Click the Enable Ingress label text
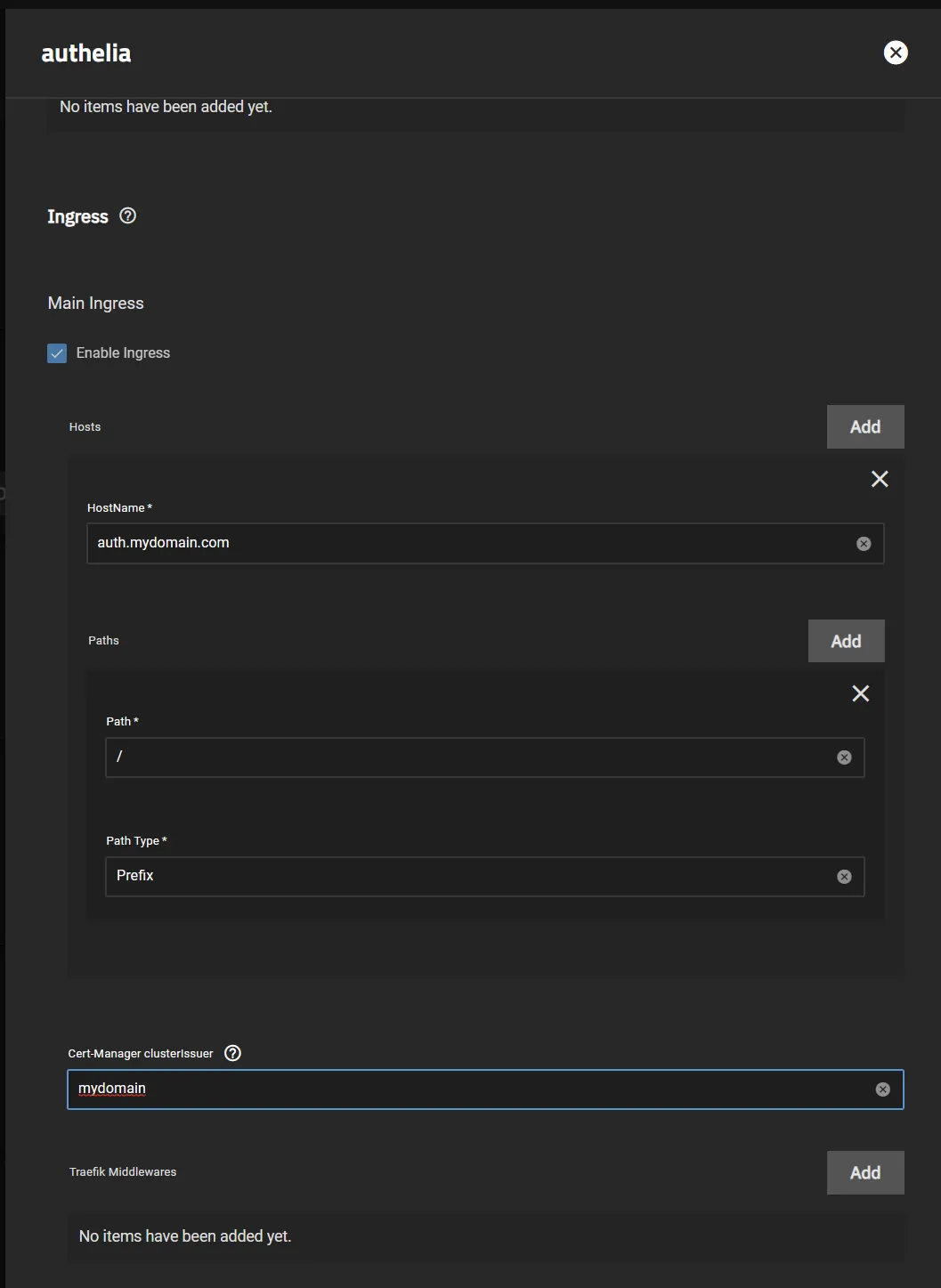The height and width of the screenshot is (1288, 941). (x=123, y=353)
